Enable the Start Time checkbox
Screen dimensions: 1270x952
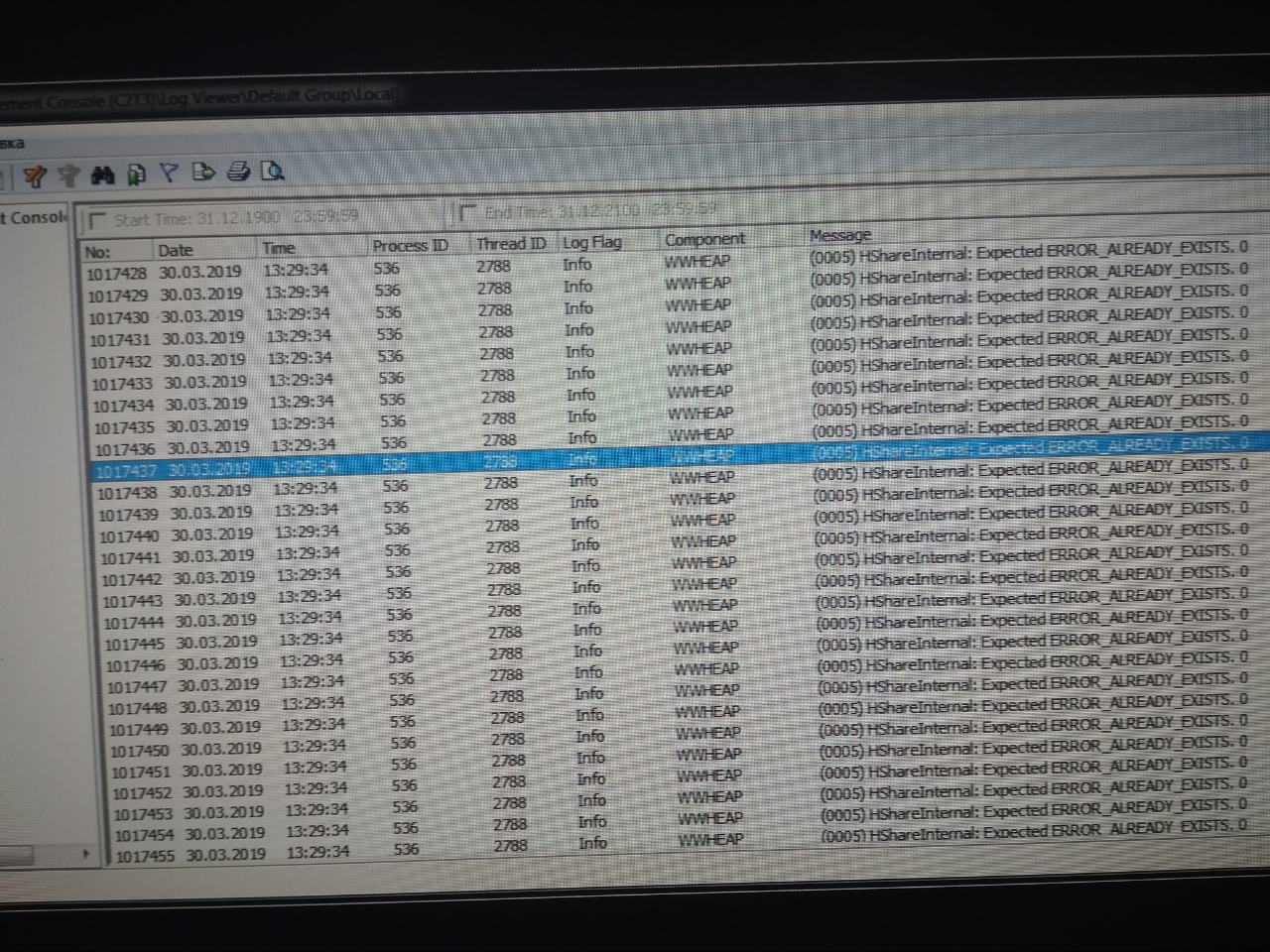coord(97,220)
